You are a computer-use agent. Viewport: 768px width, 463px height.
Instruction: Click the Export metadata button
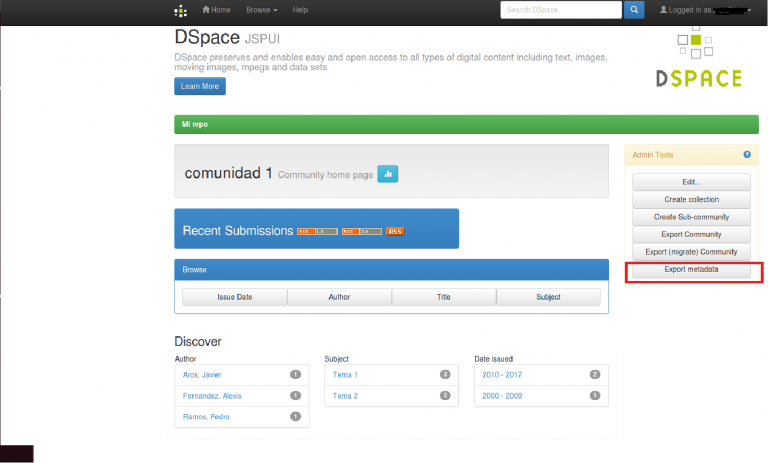[691, 270]
